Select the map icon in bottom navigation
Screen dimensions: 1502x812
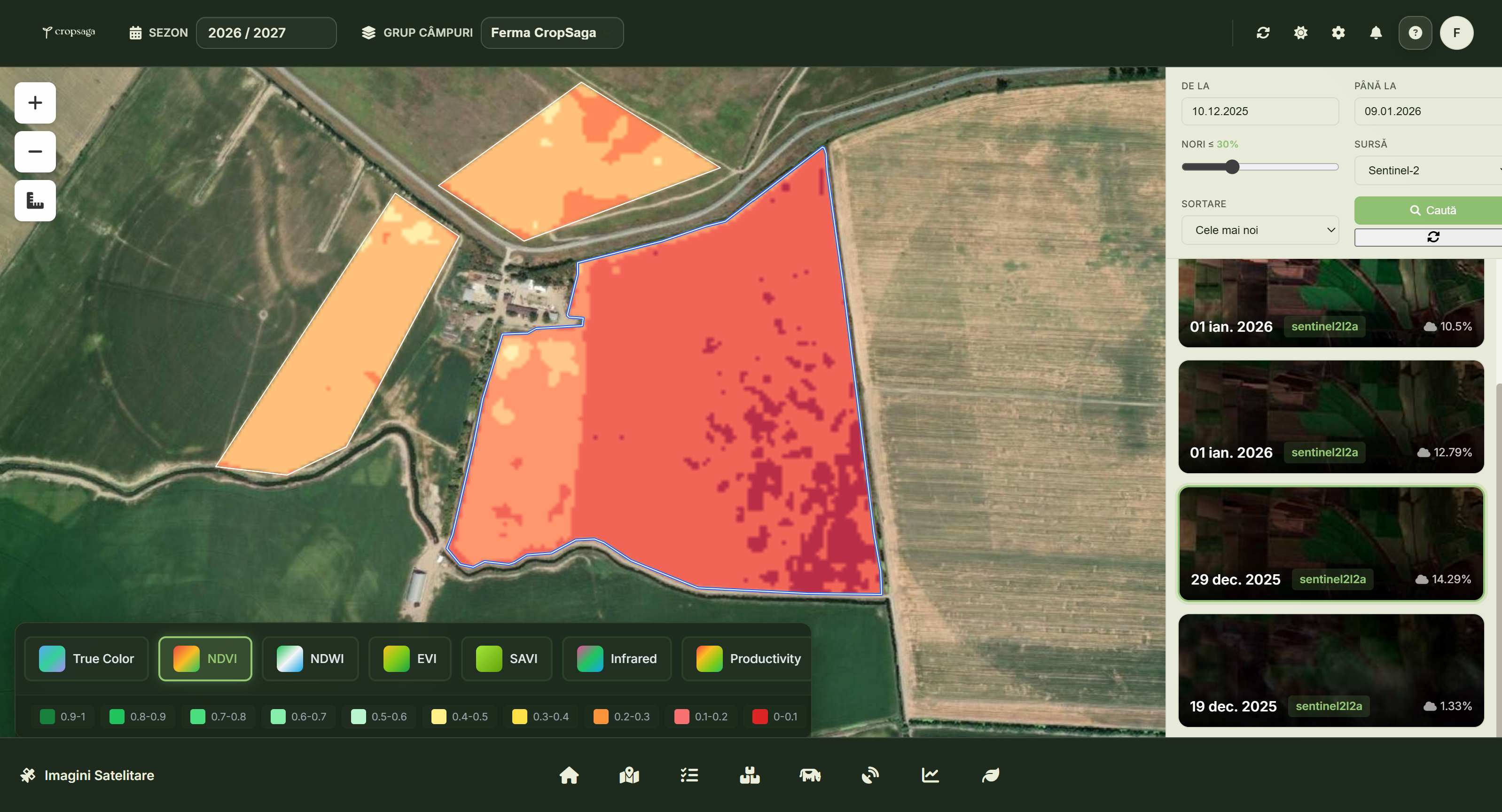click(629, 775)
